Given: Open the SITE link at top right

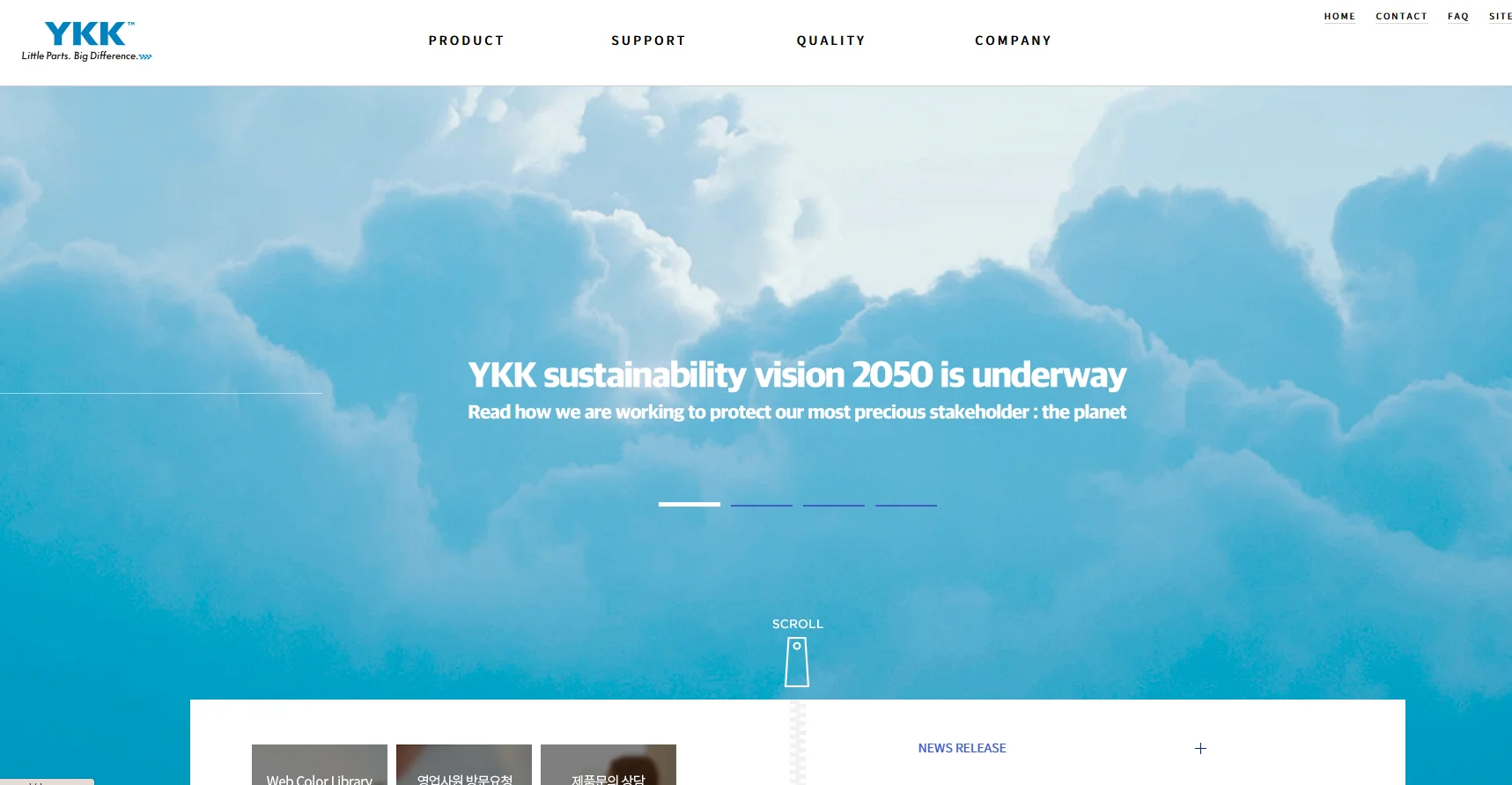Looking at the screenshot, I should point(1500,17).
